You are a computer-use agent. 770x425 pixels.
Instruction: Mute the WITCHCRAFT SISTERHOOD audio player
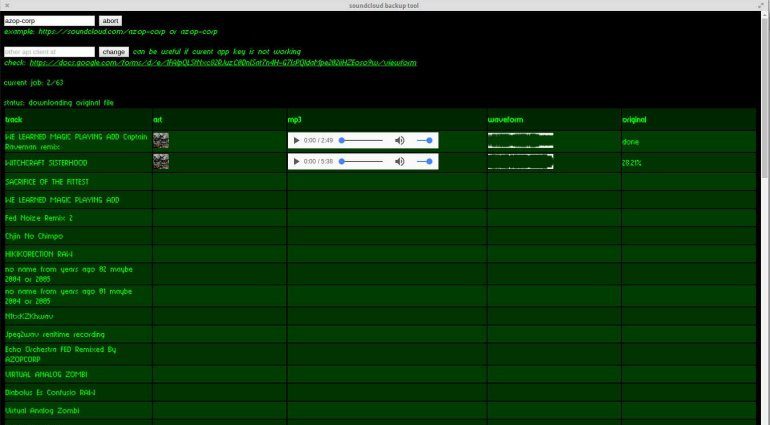click(x=400, y=161)
